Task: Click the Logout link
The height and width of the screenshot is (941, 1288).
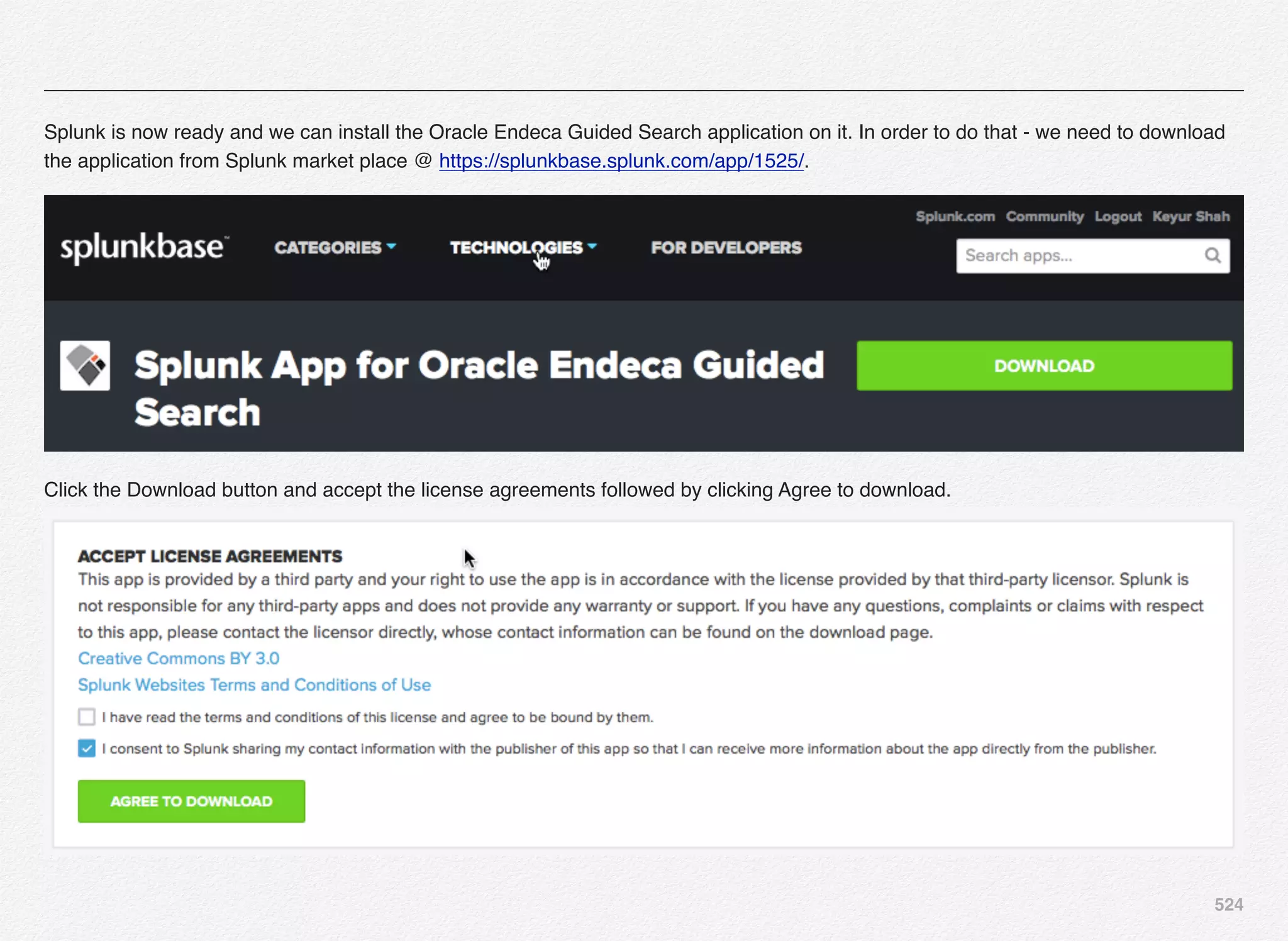Action: (x=1118, y=216)
